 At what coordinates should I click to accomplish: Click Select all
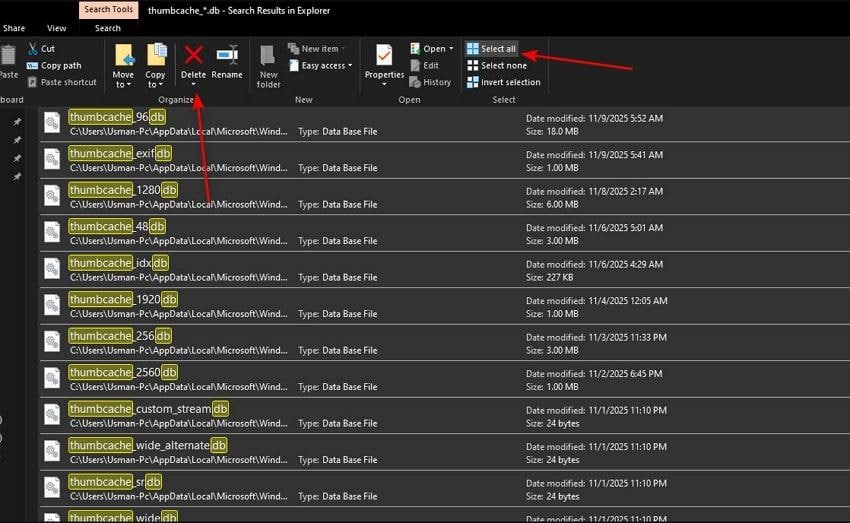[492, 49]
